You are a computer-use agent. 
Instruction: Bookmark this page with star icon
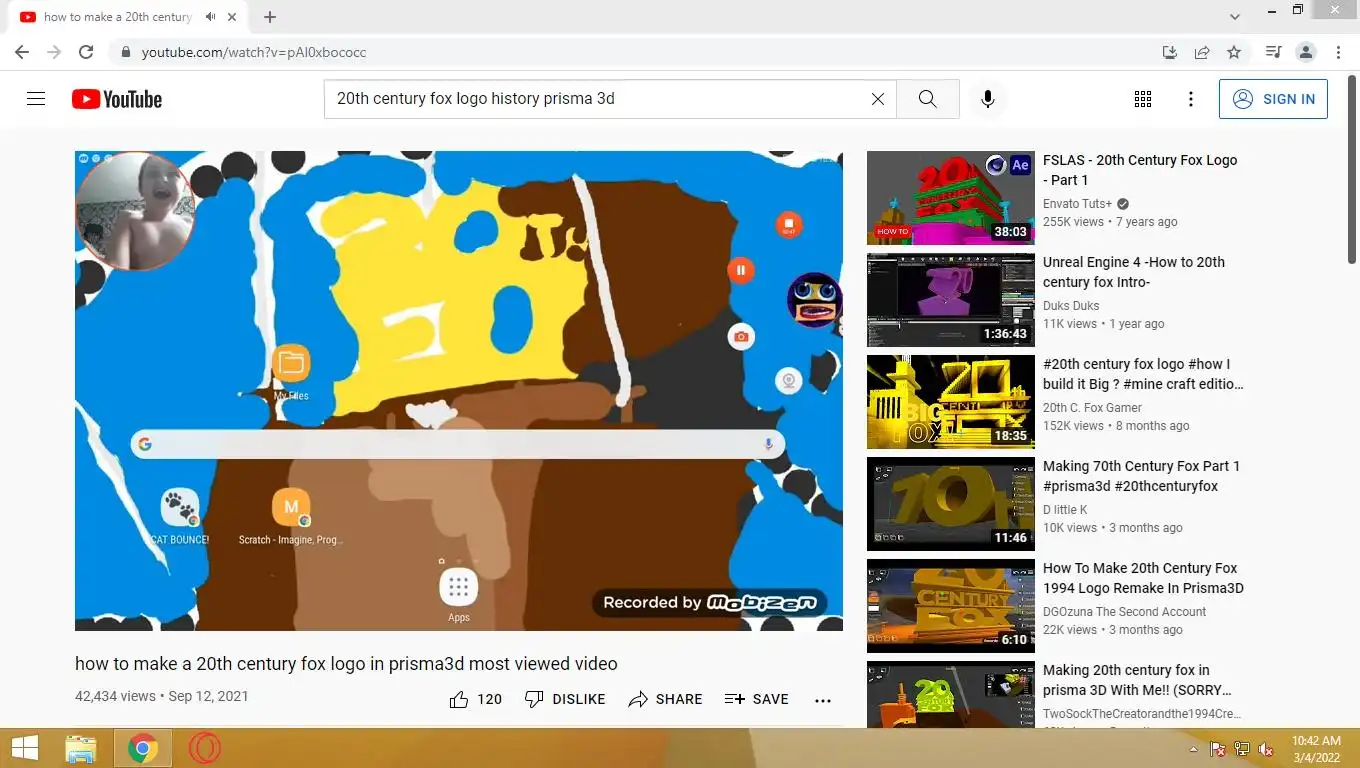tap(1234, 52)
